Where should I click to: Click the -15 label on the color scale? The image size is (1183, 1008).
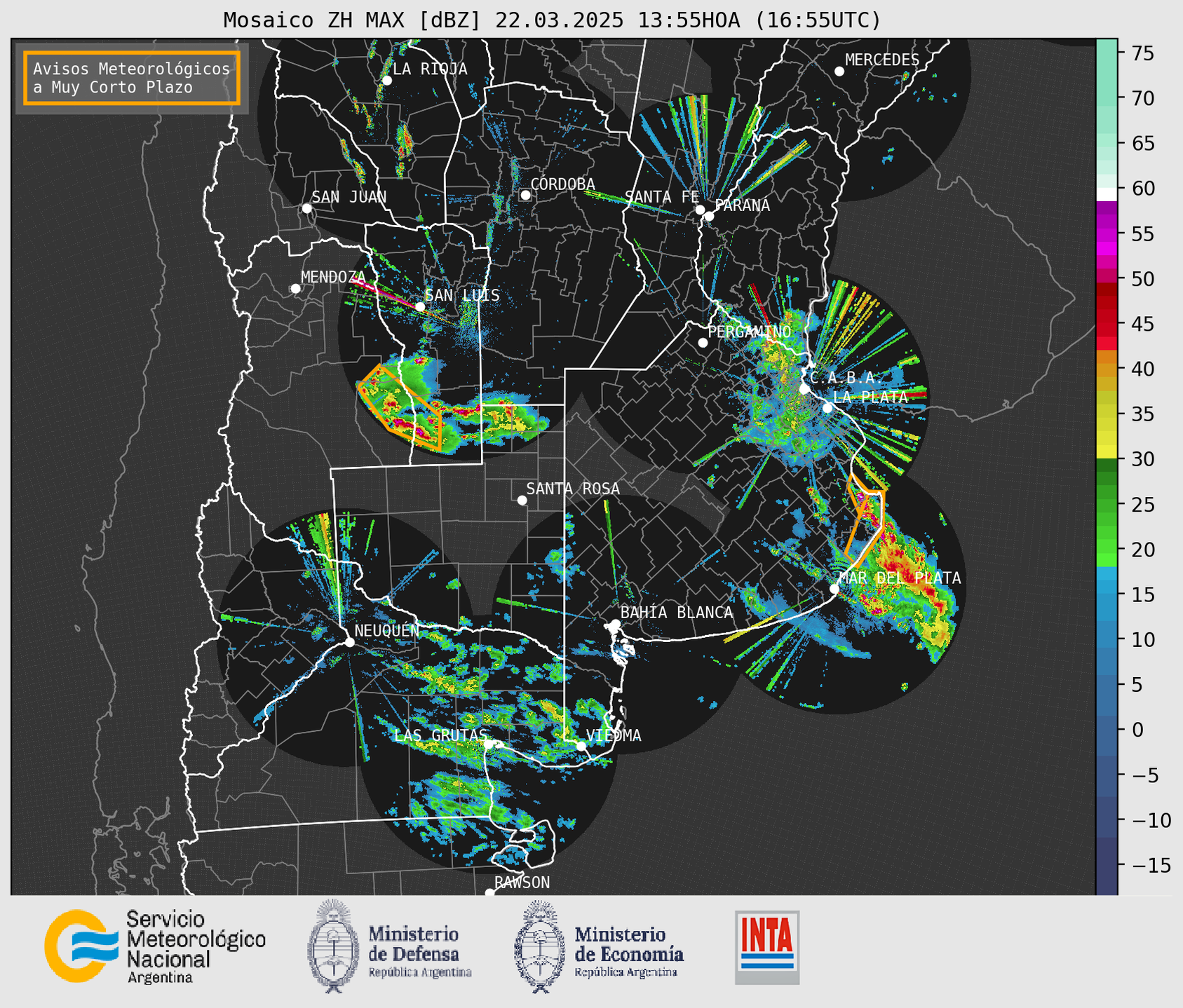[x=1150, y=865]
